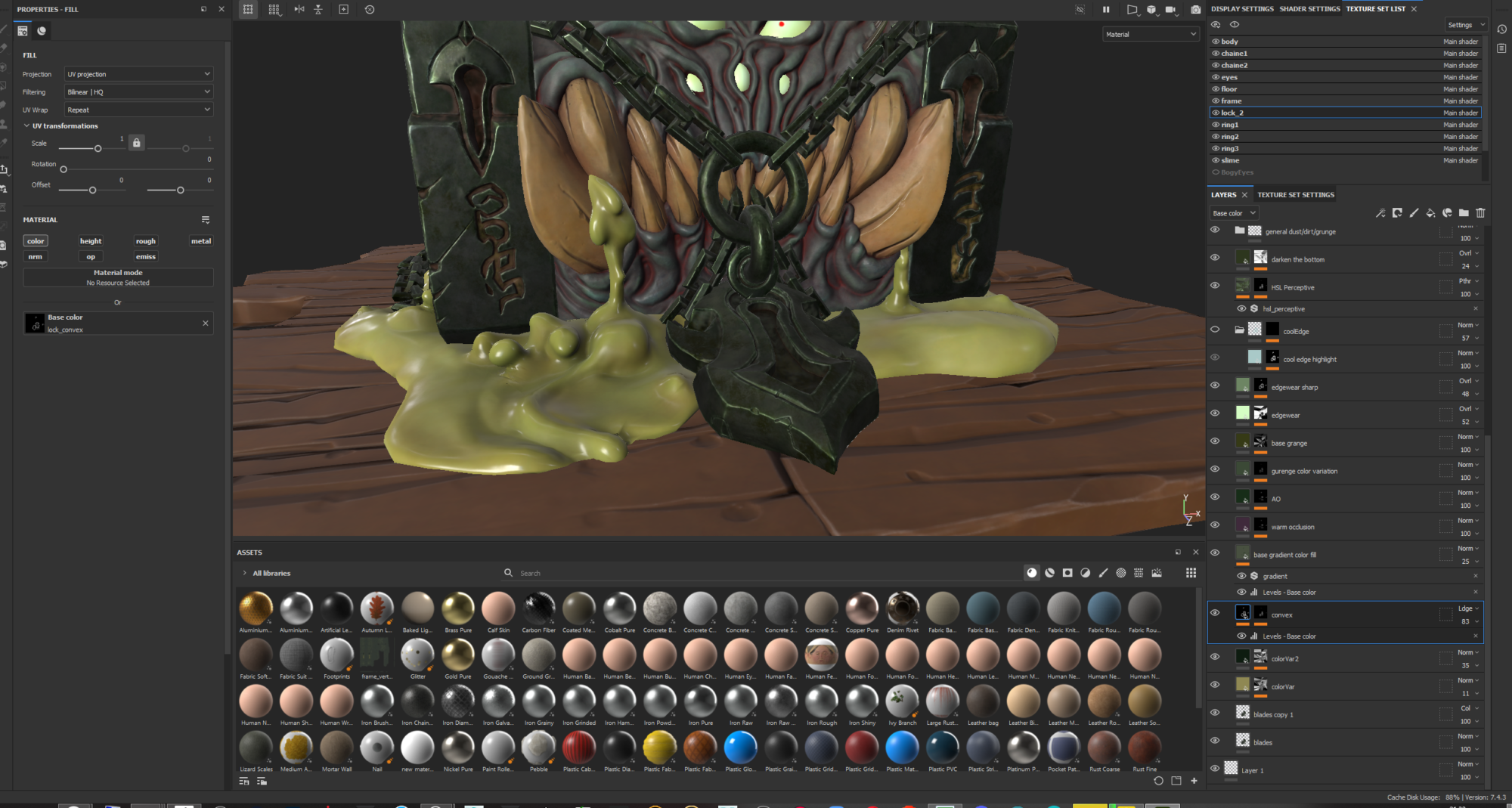Adjust the Rotation slider handle

click(x=64, y=169)
